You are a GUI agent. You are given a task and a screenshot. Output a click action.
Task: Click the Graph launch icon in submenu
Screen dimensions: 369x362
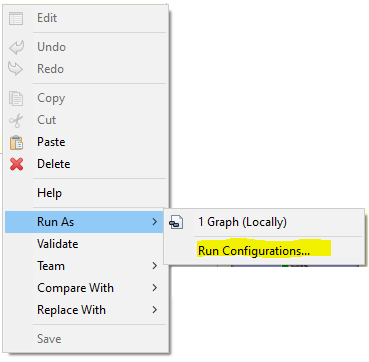tap(176, 222)
